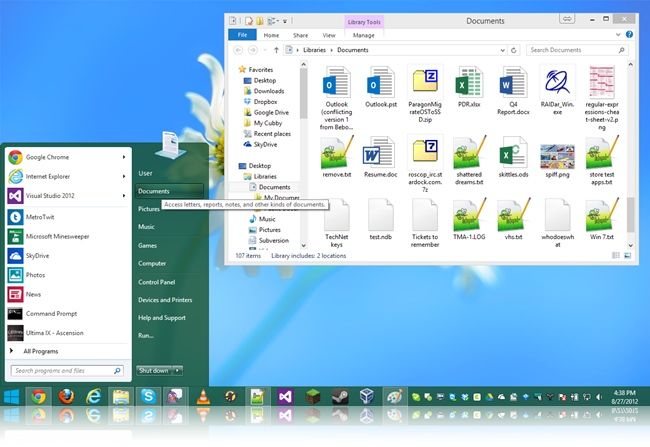Open Control Panel from Start menu
650x447 pixels.
pos(157,282)
